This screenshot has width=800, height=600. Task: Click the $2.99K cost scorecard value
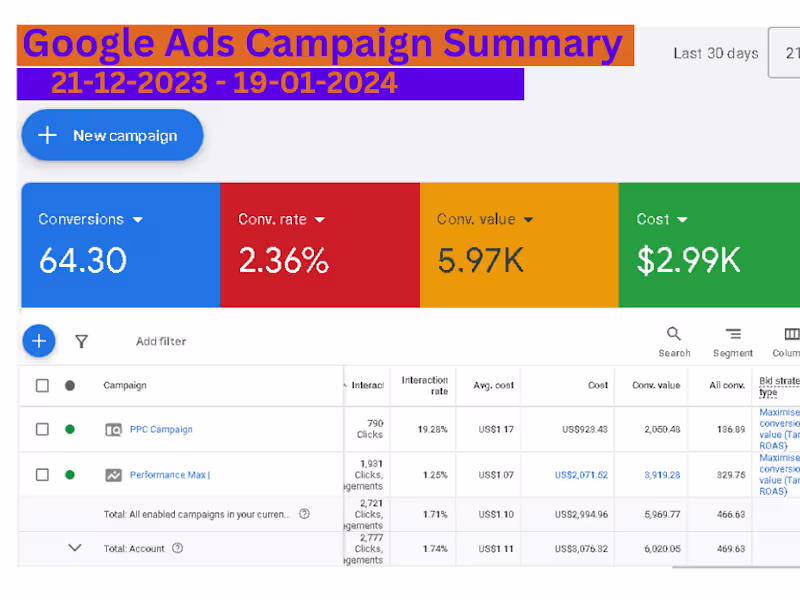688,260
